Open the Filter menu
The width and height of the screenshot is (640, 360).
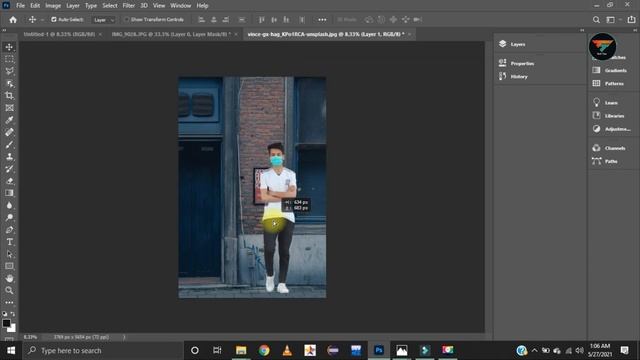(x=129, y=6)
